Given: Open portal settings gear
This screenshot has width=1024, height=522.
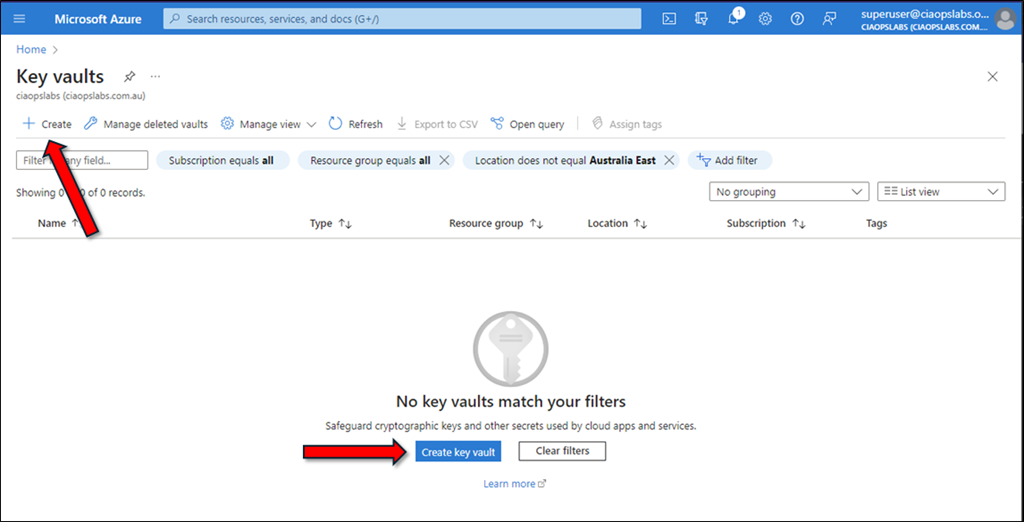Looking at the screenshot, I should tap(765, 19).
